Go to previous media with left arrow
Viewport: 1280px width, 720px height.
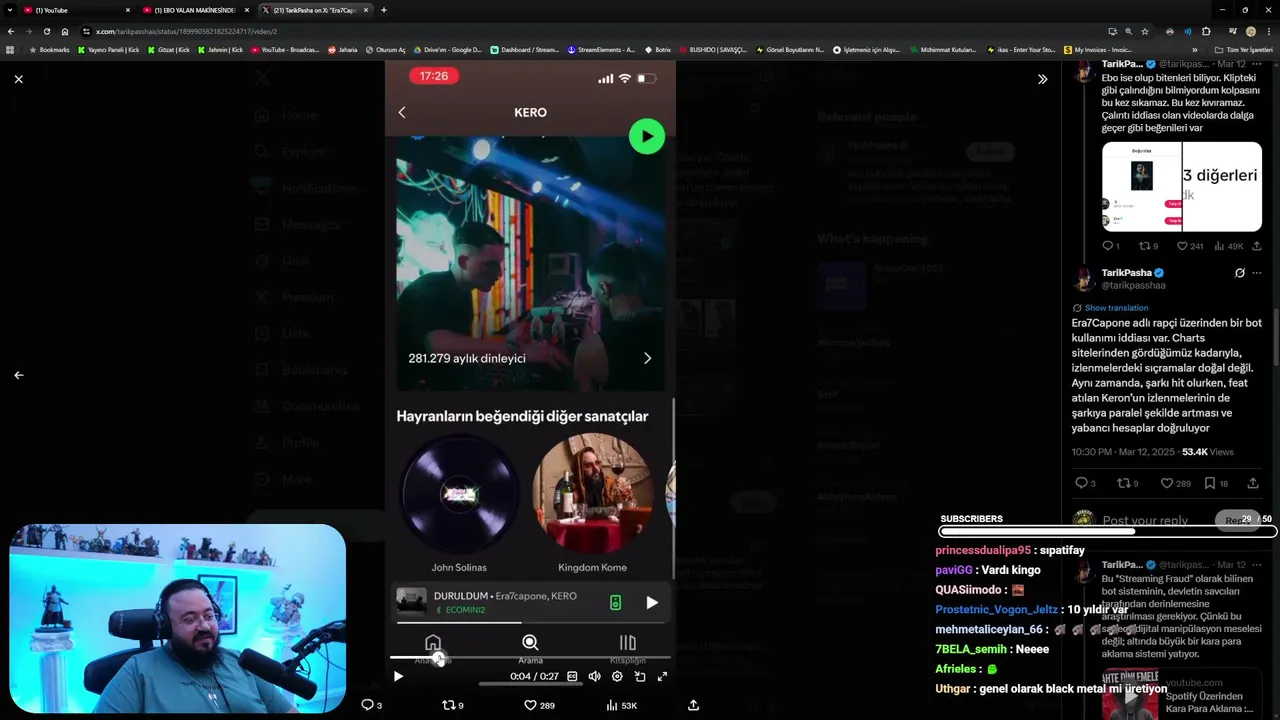18,375
